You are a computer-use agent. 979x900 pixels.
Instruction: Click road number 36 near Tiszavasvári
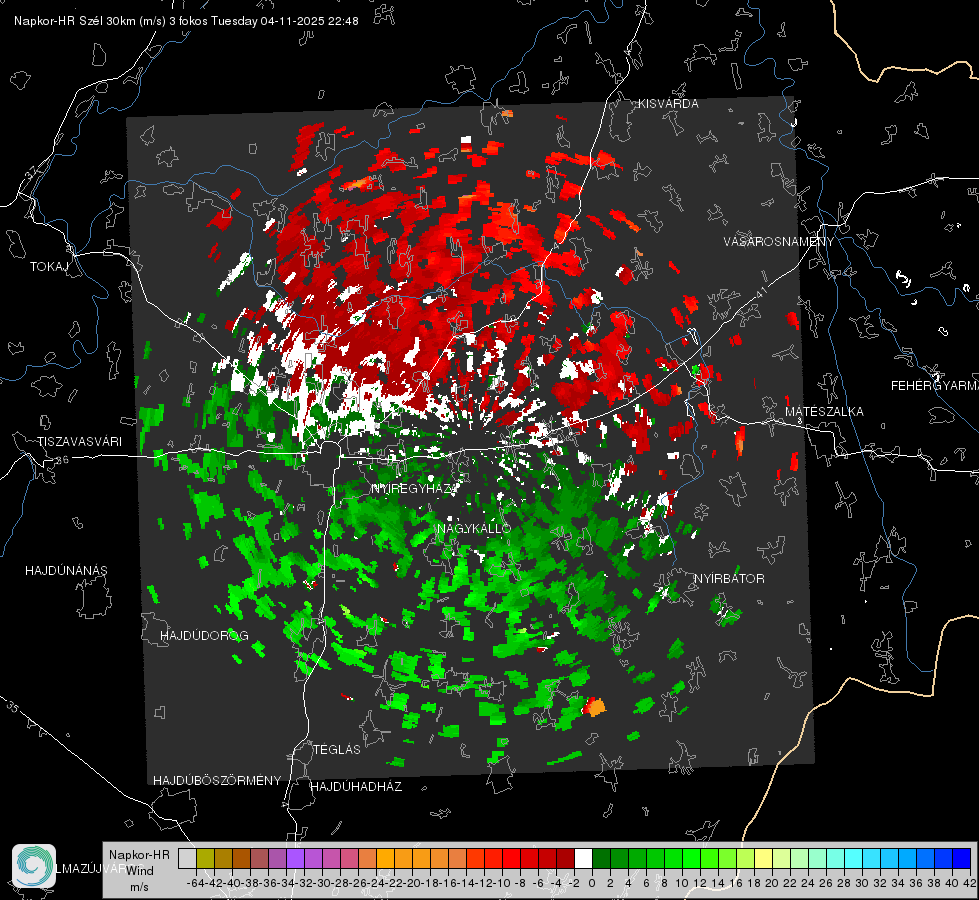point(61,461)
